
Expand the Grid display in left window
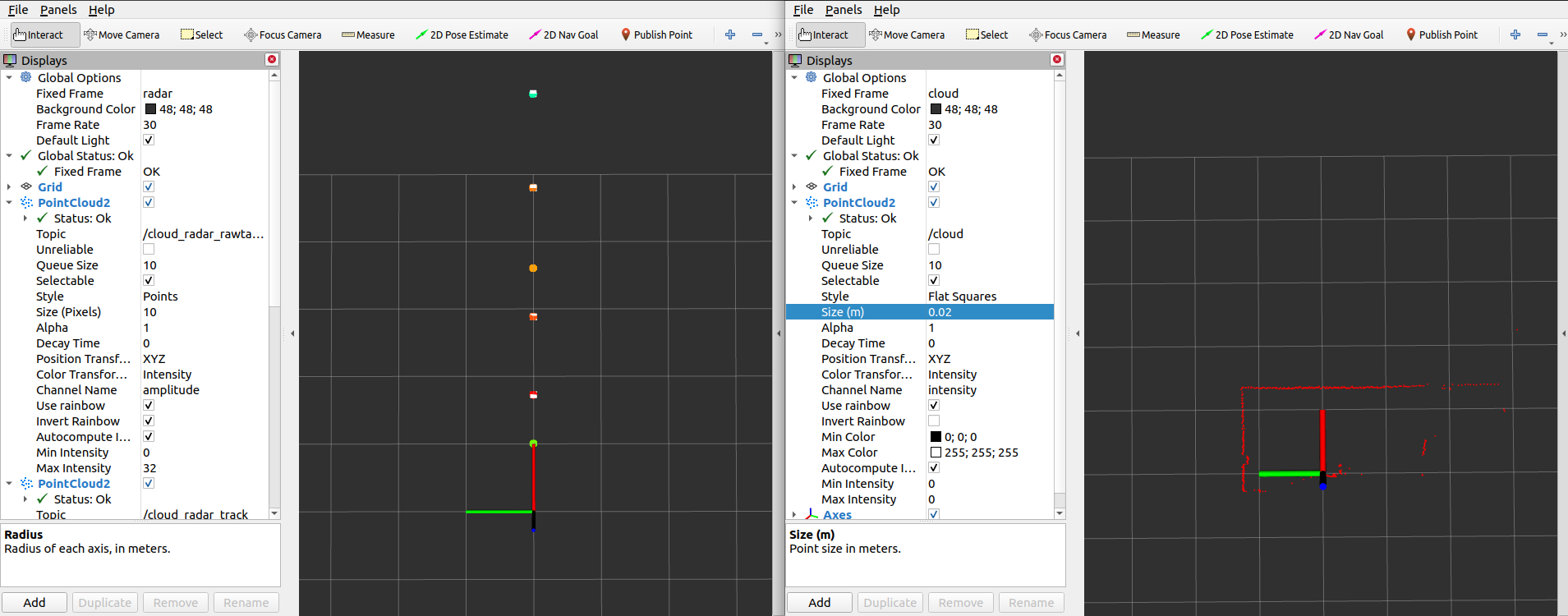[9, 187]
